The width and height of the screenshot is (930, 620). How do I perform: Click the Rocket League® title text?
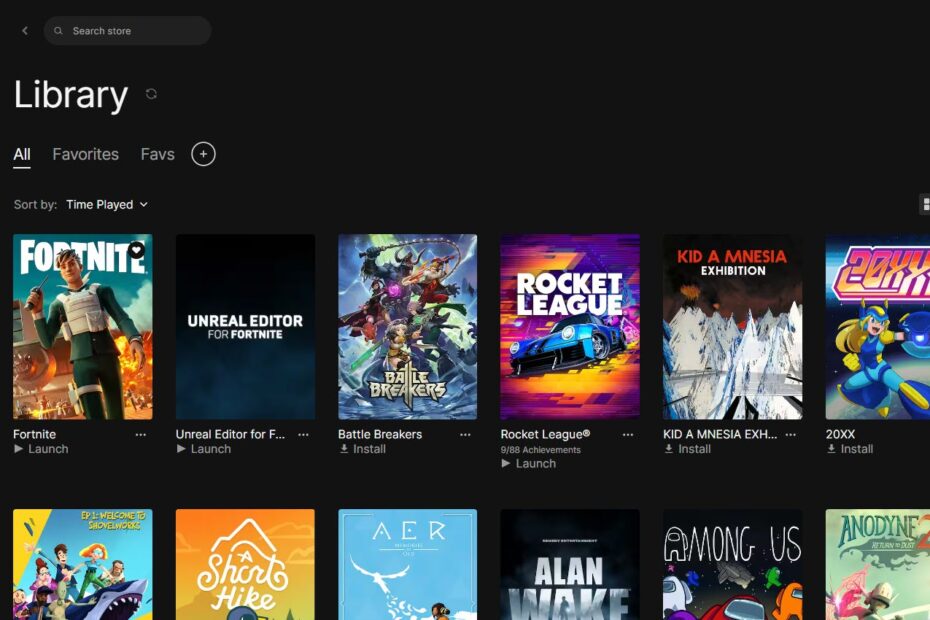tap(546, 434)
